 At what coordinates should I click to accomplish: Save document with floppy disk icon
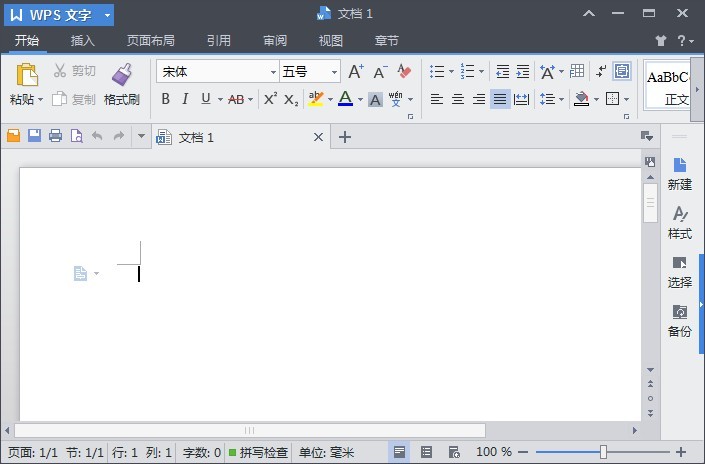(35, 135)
